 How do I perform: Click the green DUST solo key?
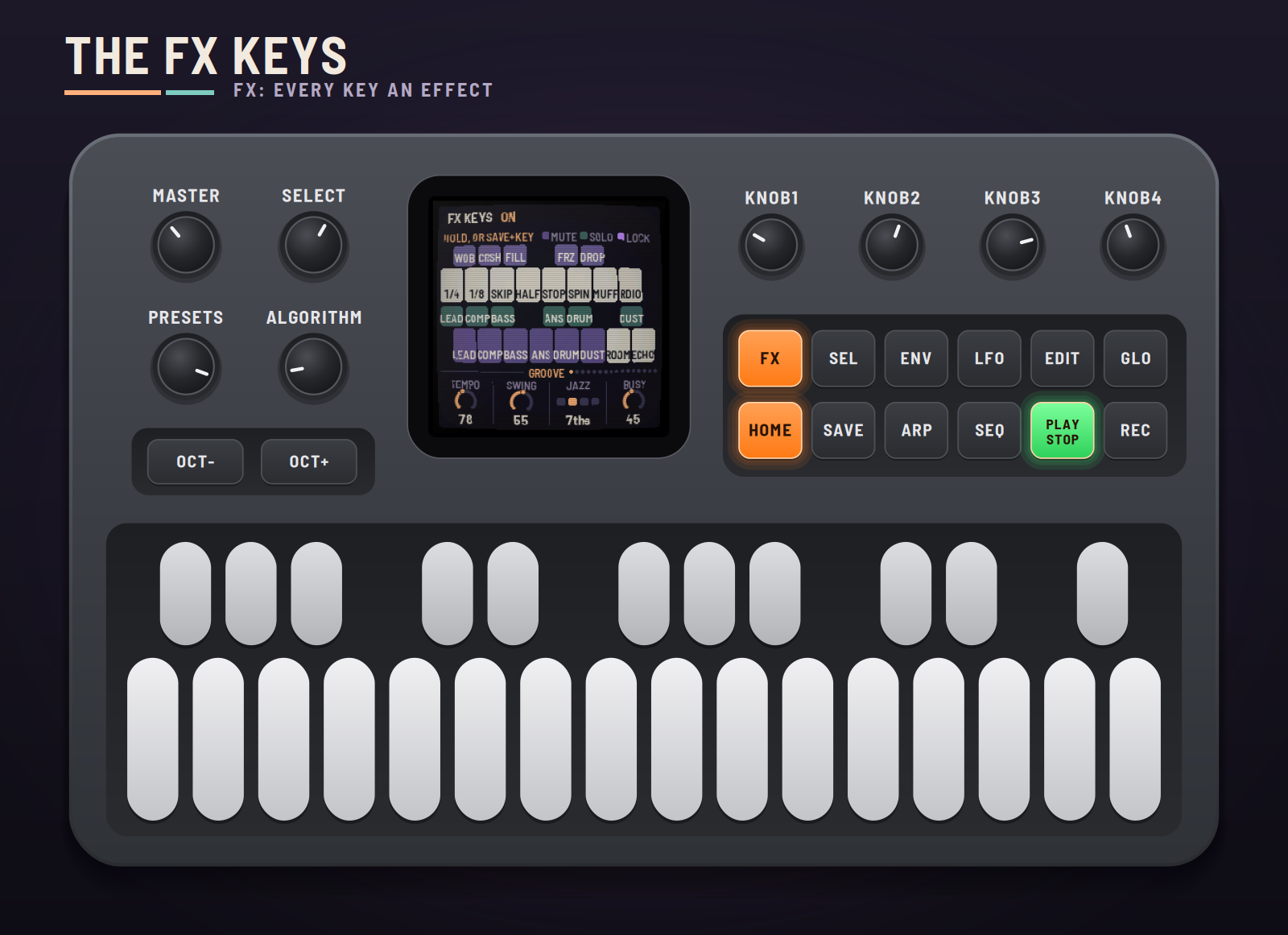tap(631, 316)
